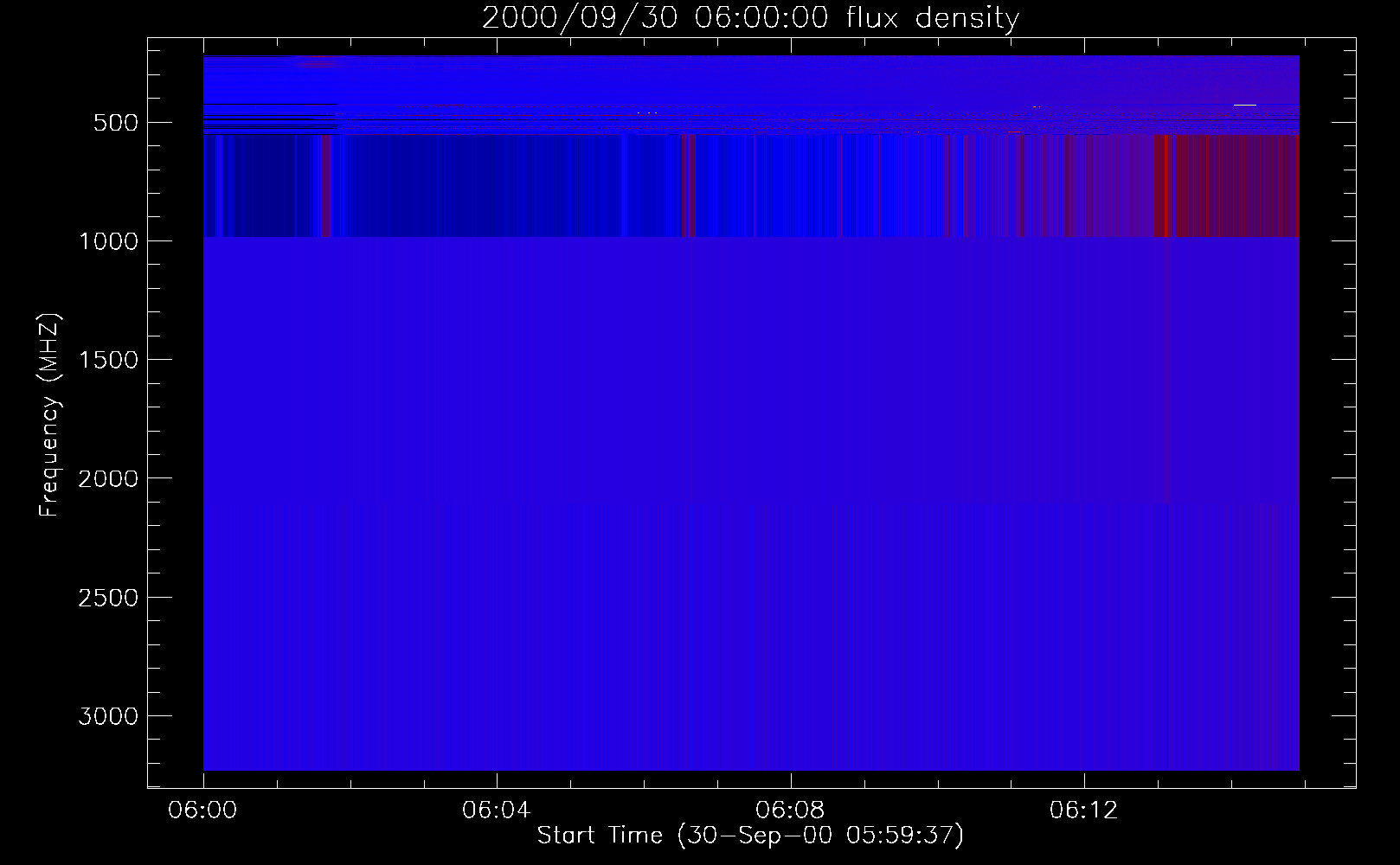The image size is (1400, 865).
Task: Click the 06:08 time tick label
Action: point(790,811)
